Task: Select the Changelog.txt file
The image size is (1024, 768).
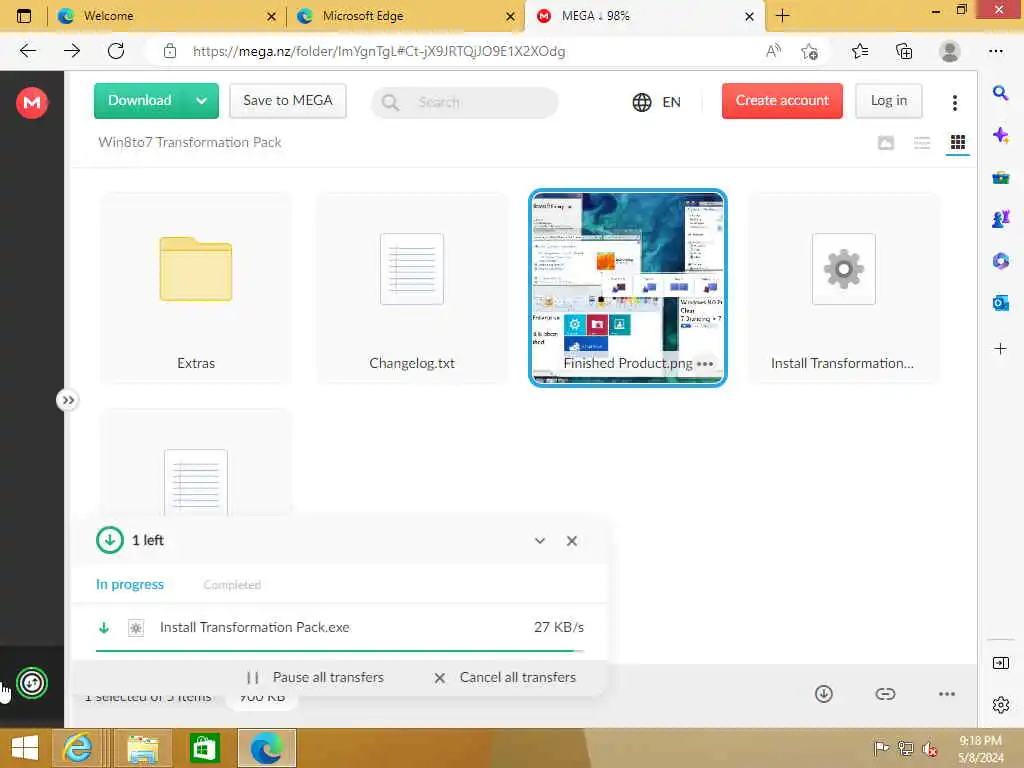Action: [x=411, y=287]
